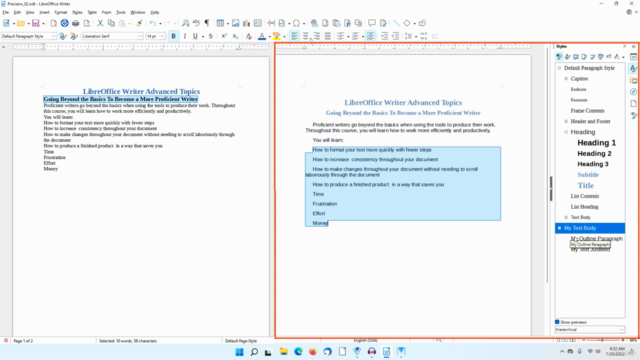Select the Heading 1 style
Viewport: 640px width, 360px height.
(x=596, y=143)
